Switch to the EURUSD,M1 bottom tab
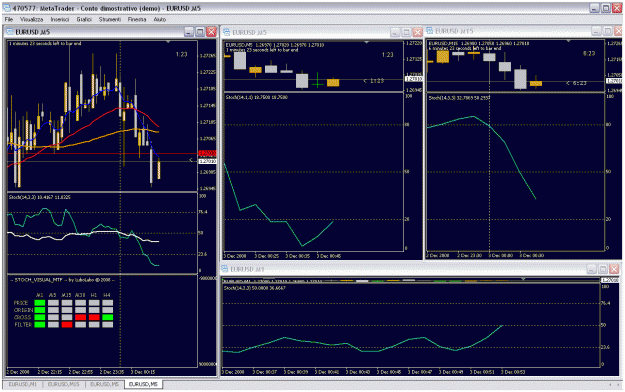The height and width of the screenshot is (392, 625). (22, 384)
